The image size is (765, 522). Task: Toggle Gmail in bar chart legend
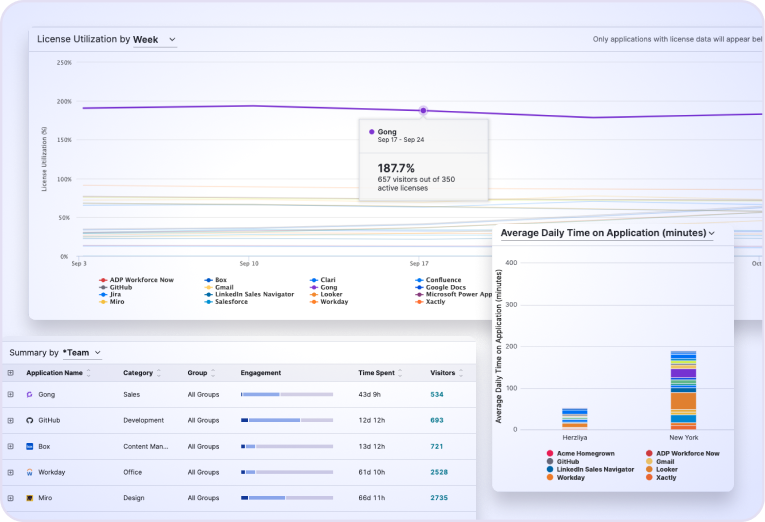coord(660,462)
